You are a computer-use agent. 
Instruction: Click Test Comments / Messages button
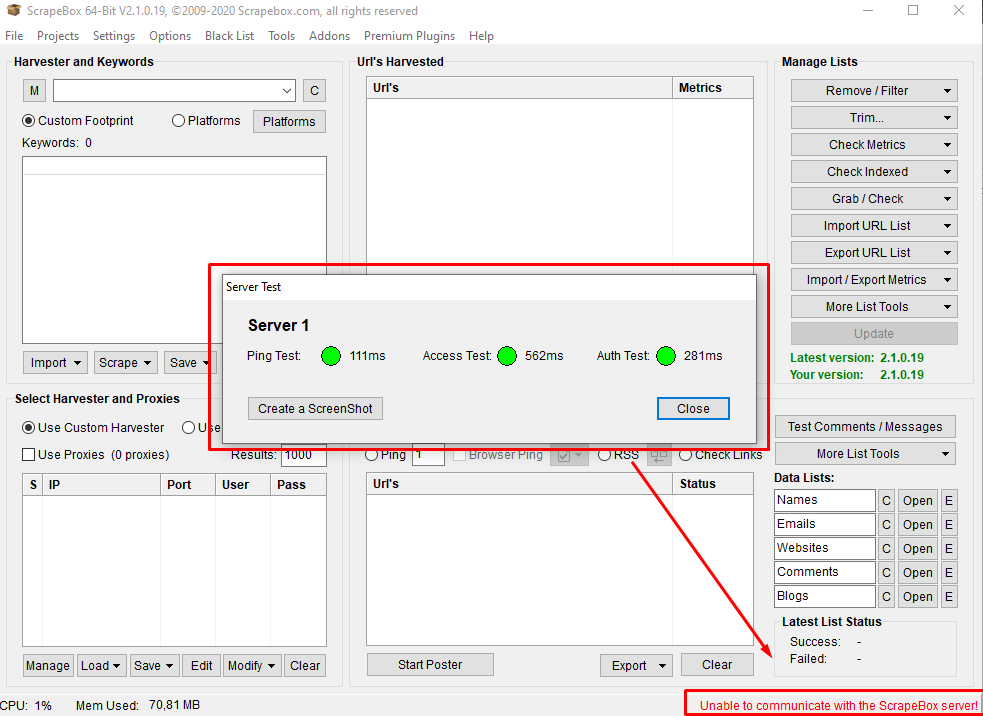click(x=865, y=427)
